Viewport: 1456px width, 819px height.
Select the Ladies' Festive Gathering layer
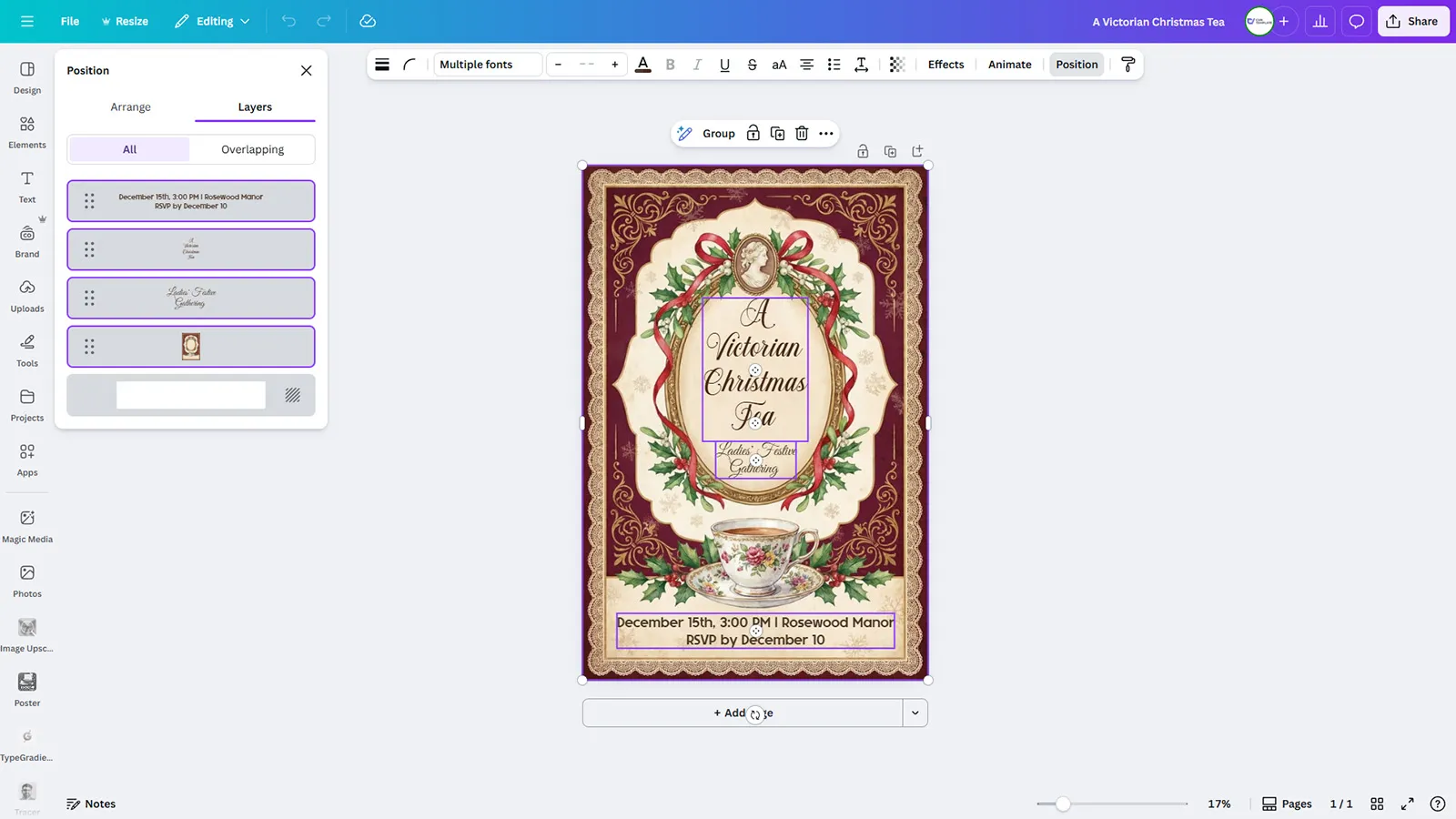[x=191, y=298]
